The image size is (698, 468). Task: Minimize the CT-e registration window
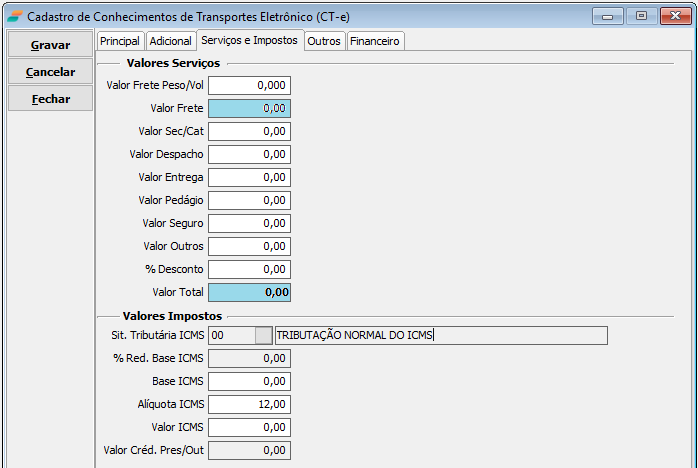(608, 15)
